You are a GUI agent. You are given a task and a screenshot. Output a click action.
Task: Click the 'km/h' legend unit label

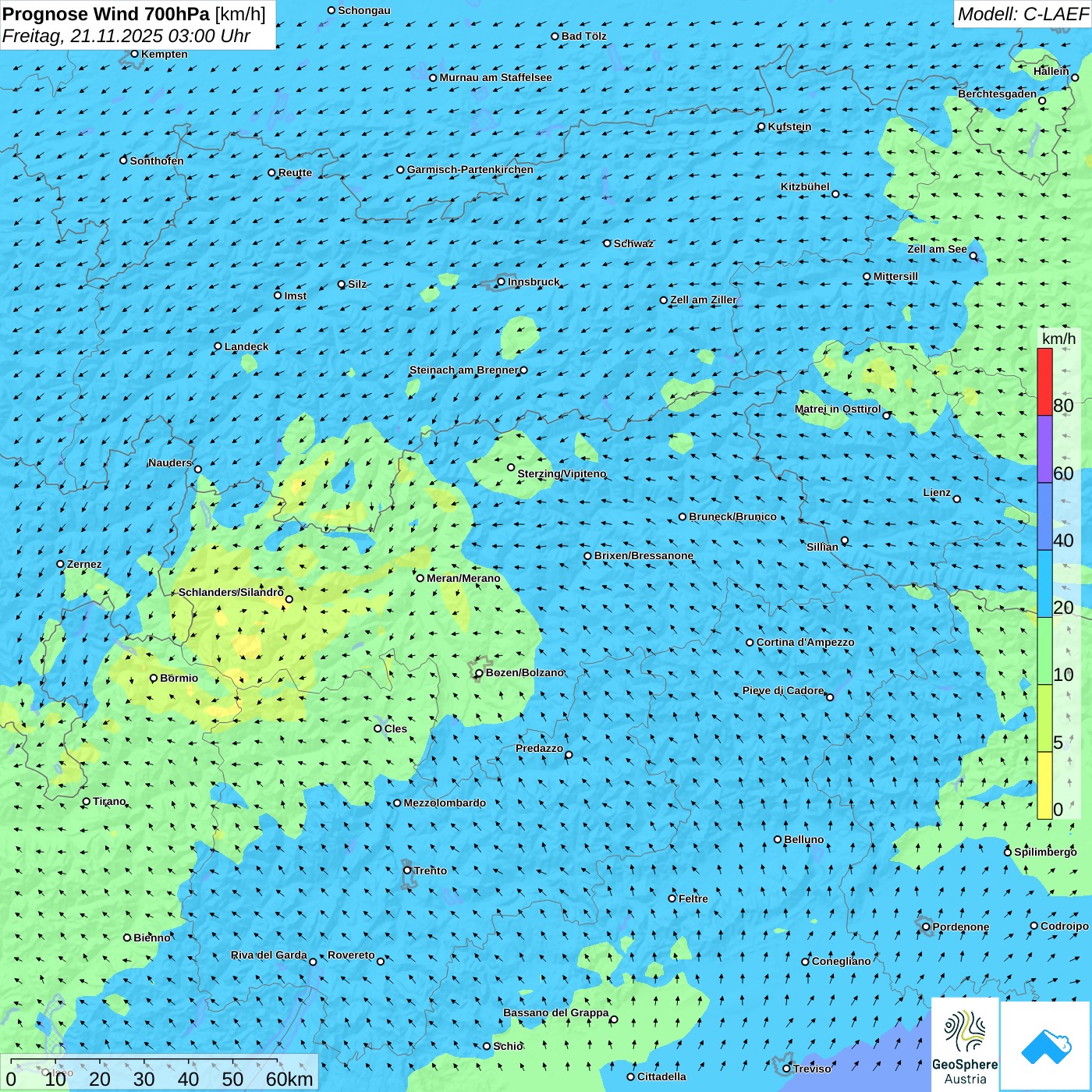(x=1058, y=339)
